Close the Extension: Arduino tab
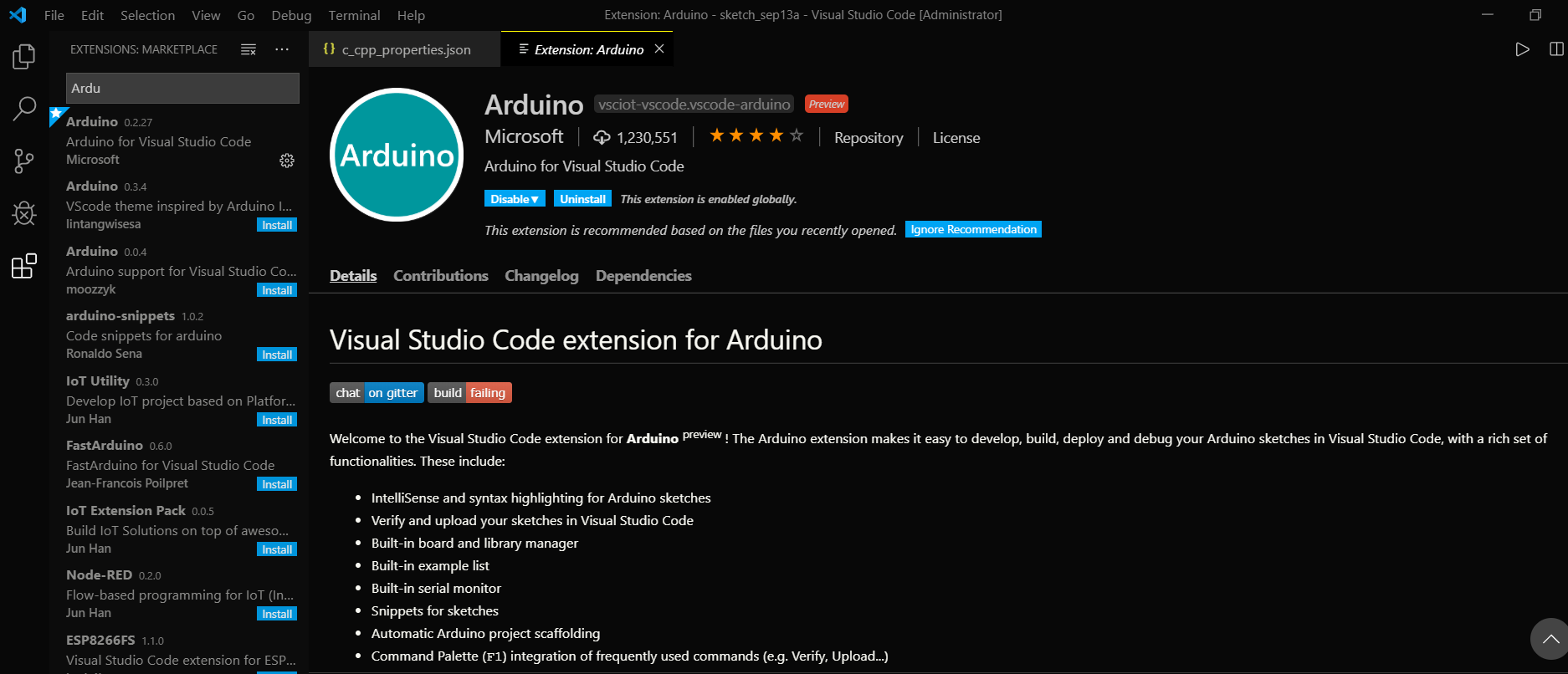This screenshot has width=1568, height=674. coord(659,49)
